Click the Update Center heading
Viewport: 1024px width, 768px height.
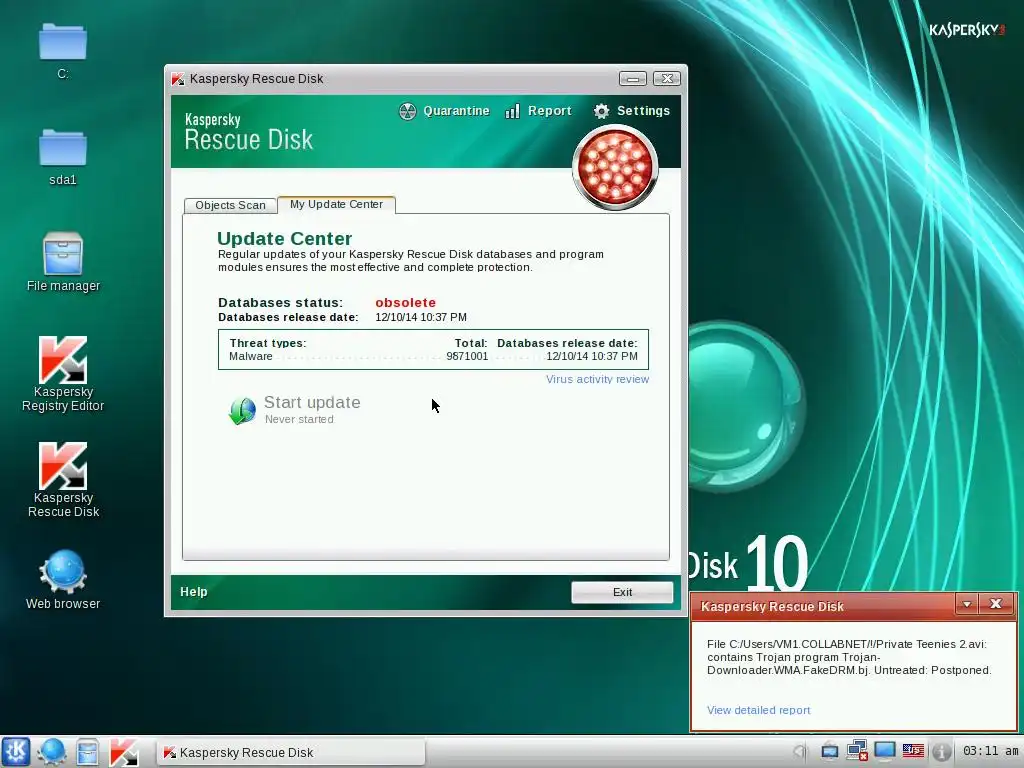(284, 238)
